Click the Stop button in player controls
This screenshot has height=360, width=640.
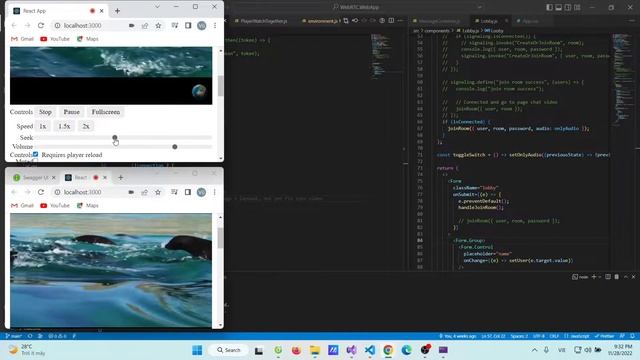point(45,112)
